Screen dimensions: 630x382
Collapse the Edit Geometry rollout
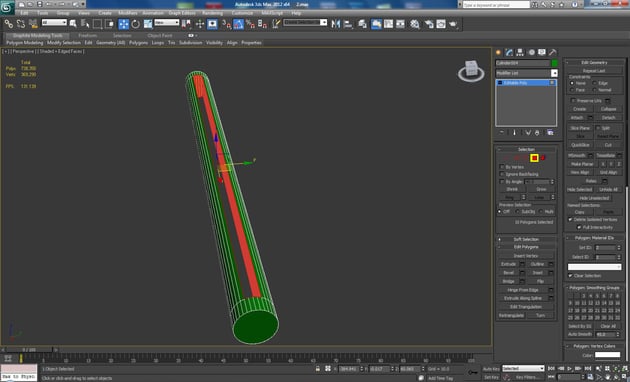(x=595, y=63)
